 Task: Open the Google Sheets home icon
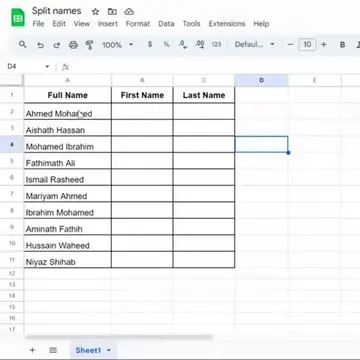point(18,17)
